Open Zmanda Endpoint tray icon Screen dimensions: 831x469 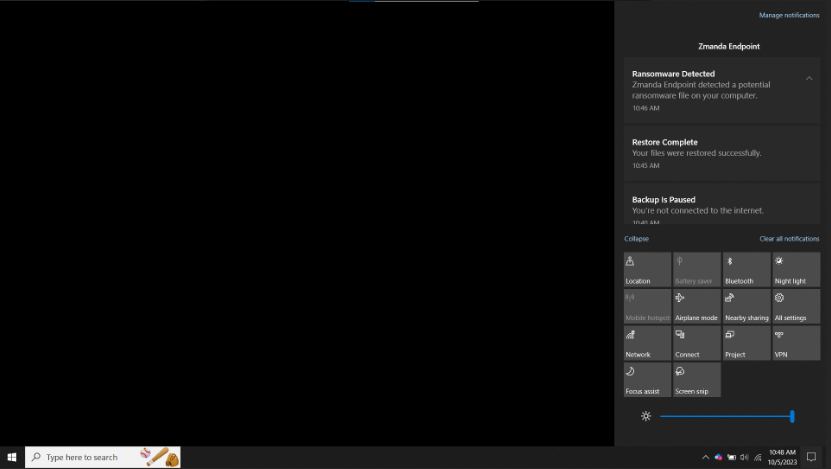[719, 457]
